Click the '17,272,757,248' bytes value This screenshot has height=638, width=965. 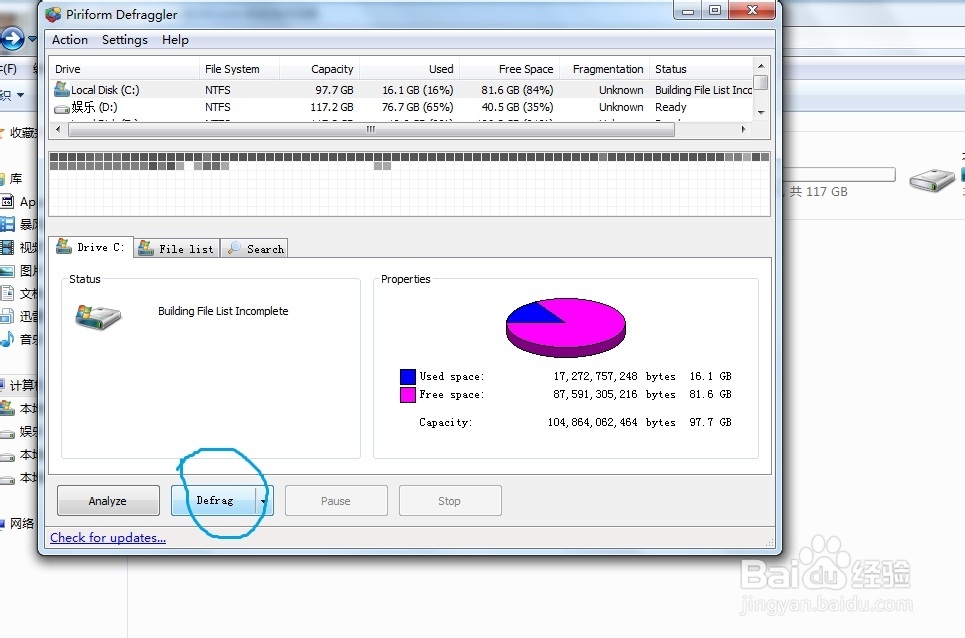[595, 376]
